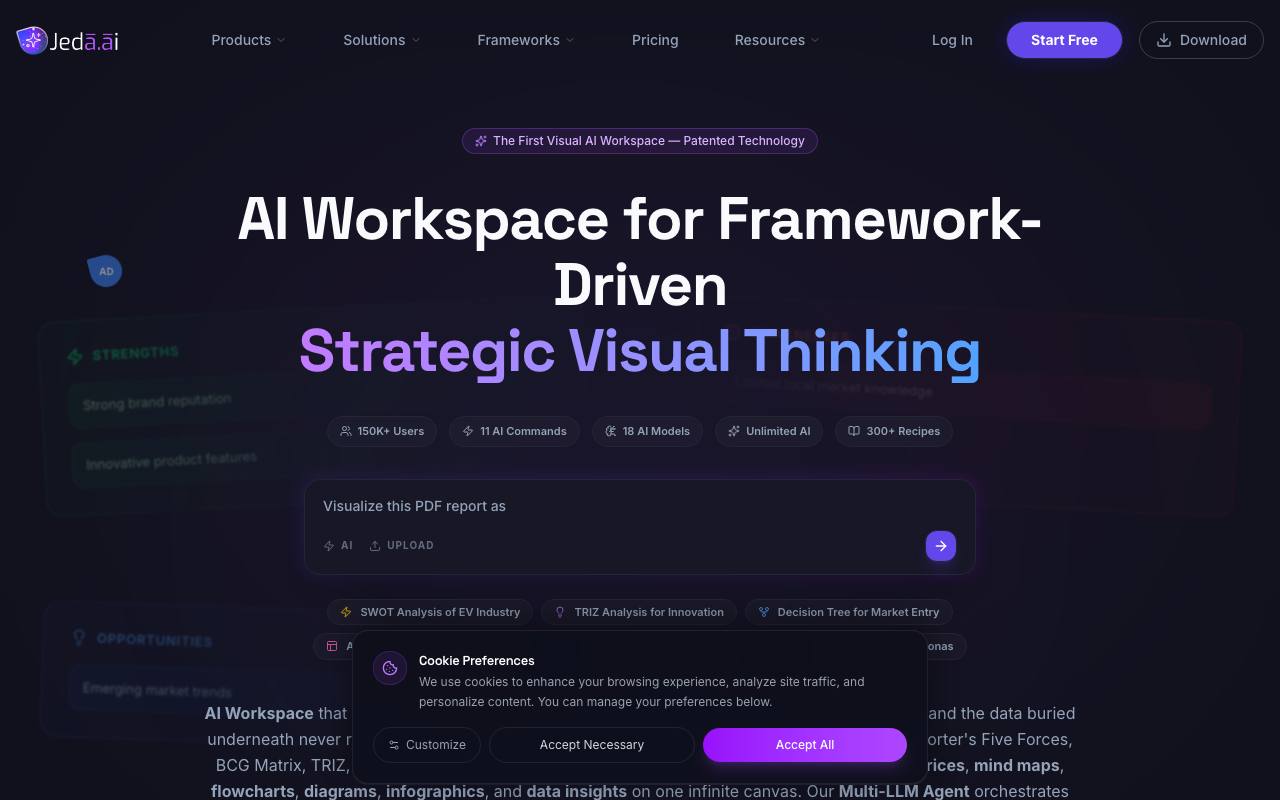Viewport: 1280px width, 800px height.
Task: Click the bold 'Multi-LLM Agent' text
Action: 904,791
